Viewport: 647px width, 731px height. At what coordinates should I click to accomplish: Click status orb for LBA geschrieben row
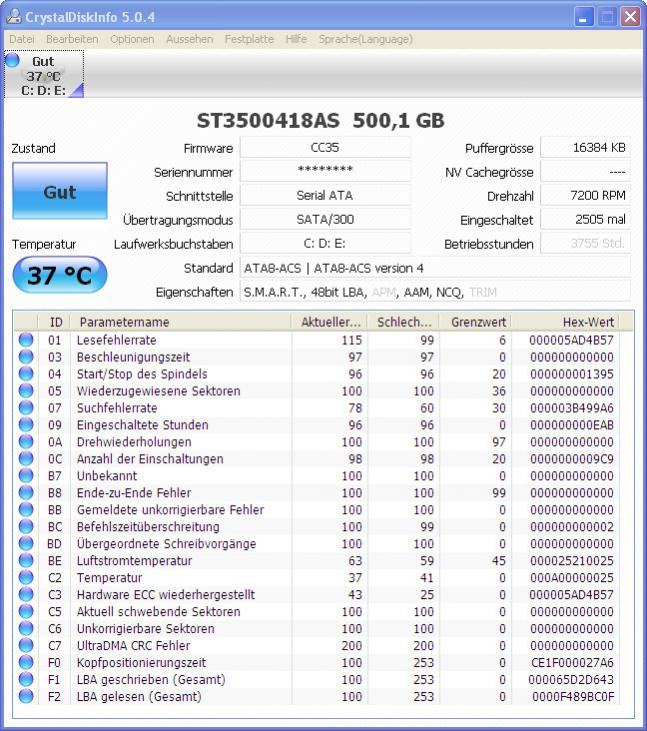pos(26,679)
